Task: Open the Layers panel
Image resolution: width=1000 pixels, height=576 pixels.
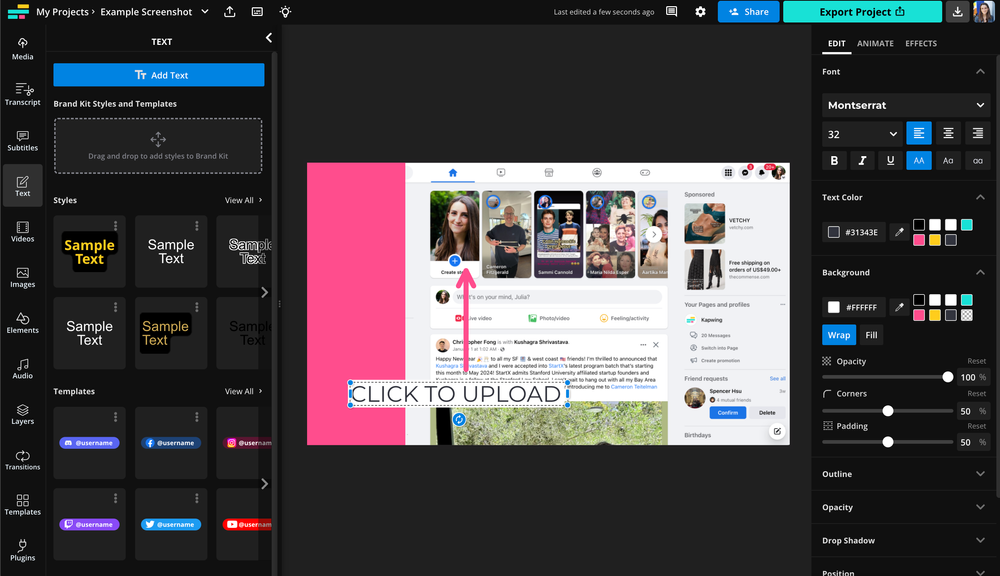Action: point(21,412)
